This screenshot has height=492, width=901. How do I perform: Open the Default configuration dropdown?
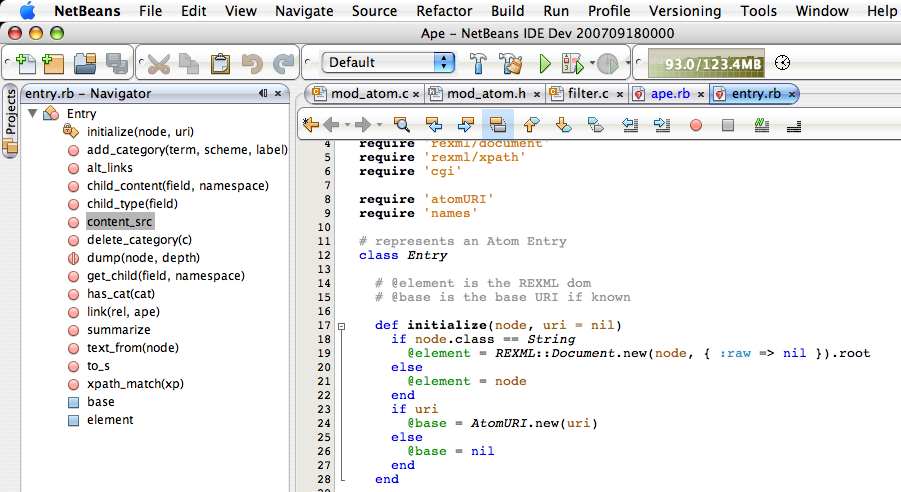tap(388, 62)
